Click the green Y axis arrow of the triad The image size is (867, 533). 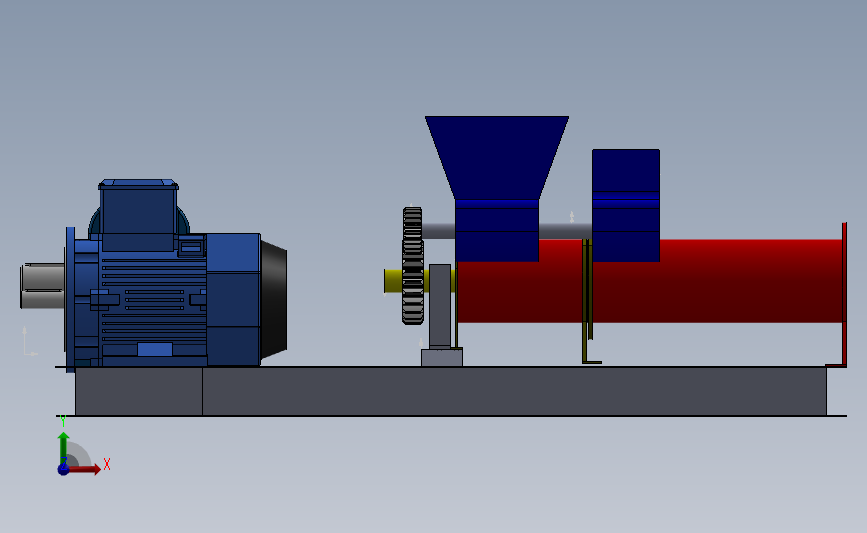coord(64,449)
